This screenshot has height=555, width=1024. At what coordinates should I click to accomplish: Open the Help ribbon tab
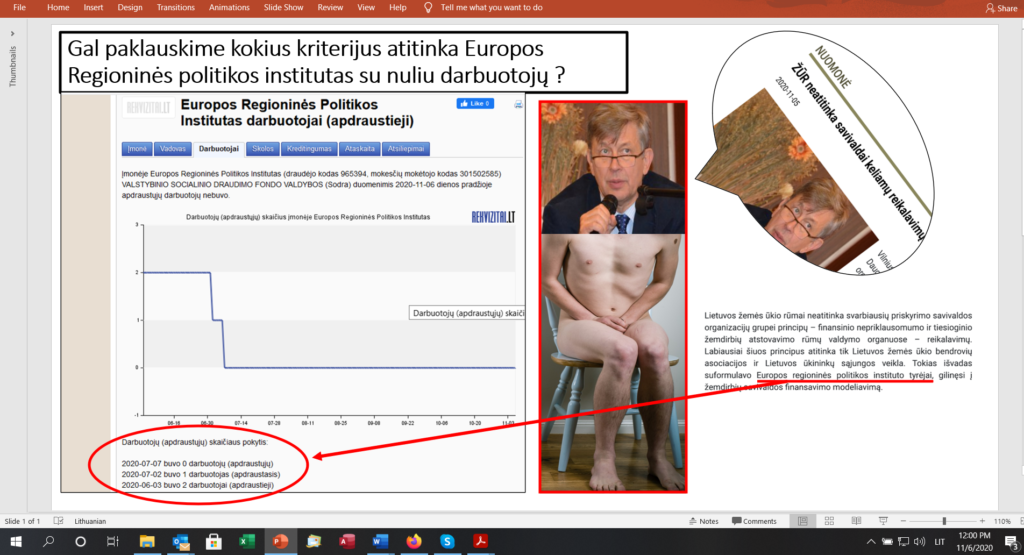[398, 7]
